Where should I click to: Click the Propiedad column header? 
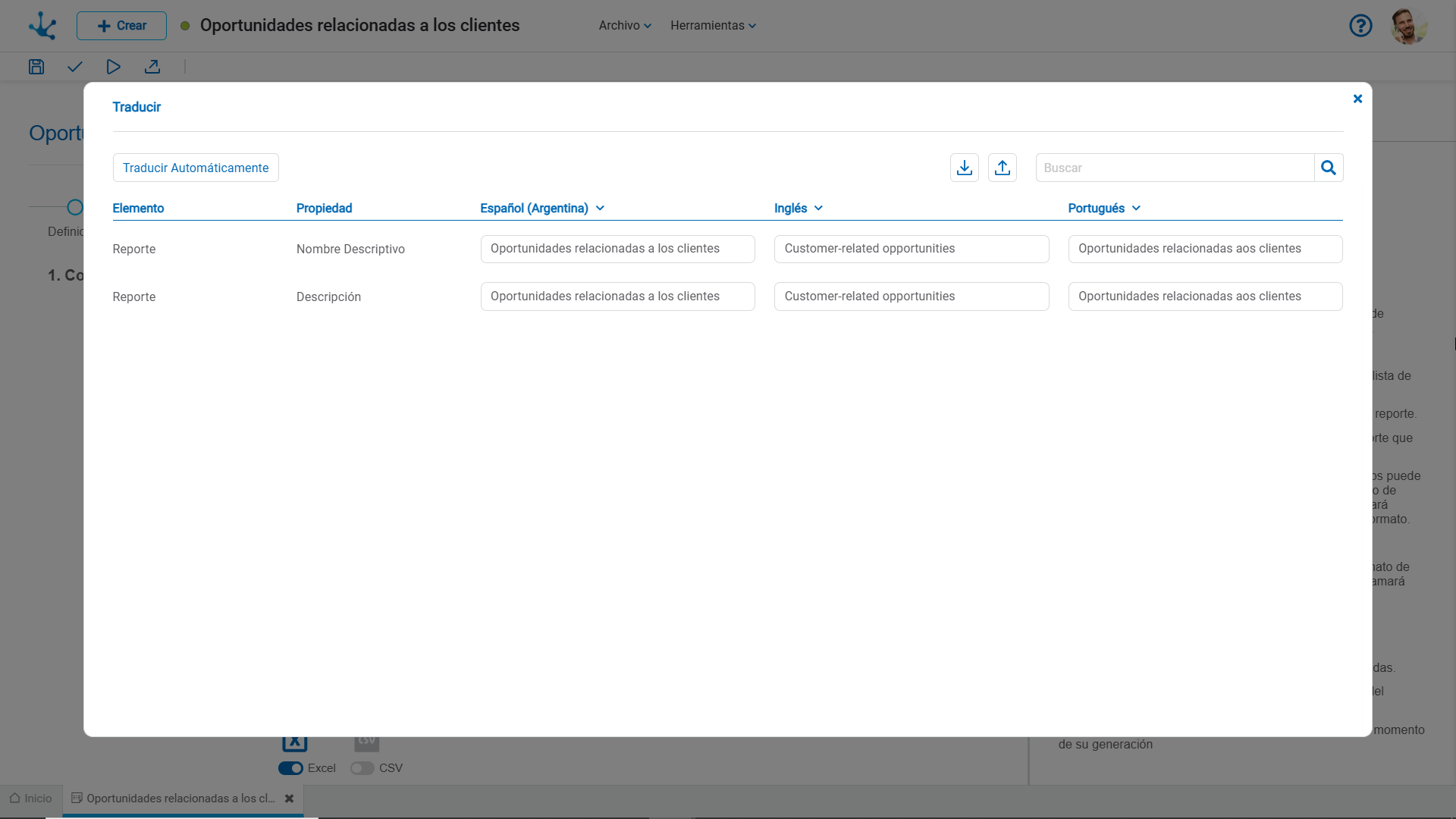point(324,208)
